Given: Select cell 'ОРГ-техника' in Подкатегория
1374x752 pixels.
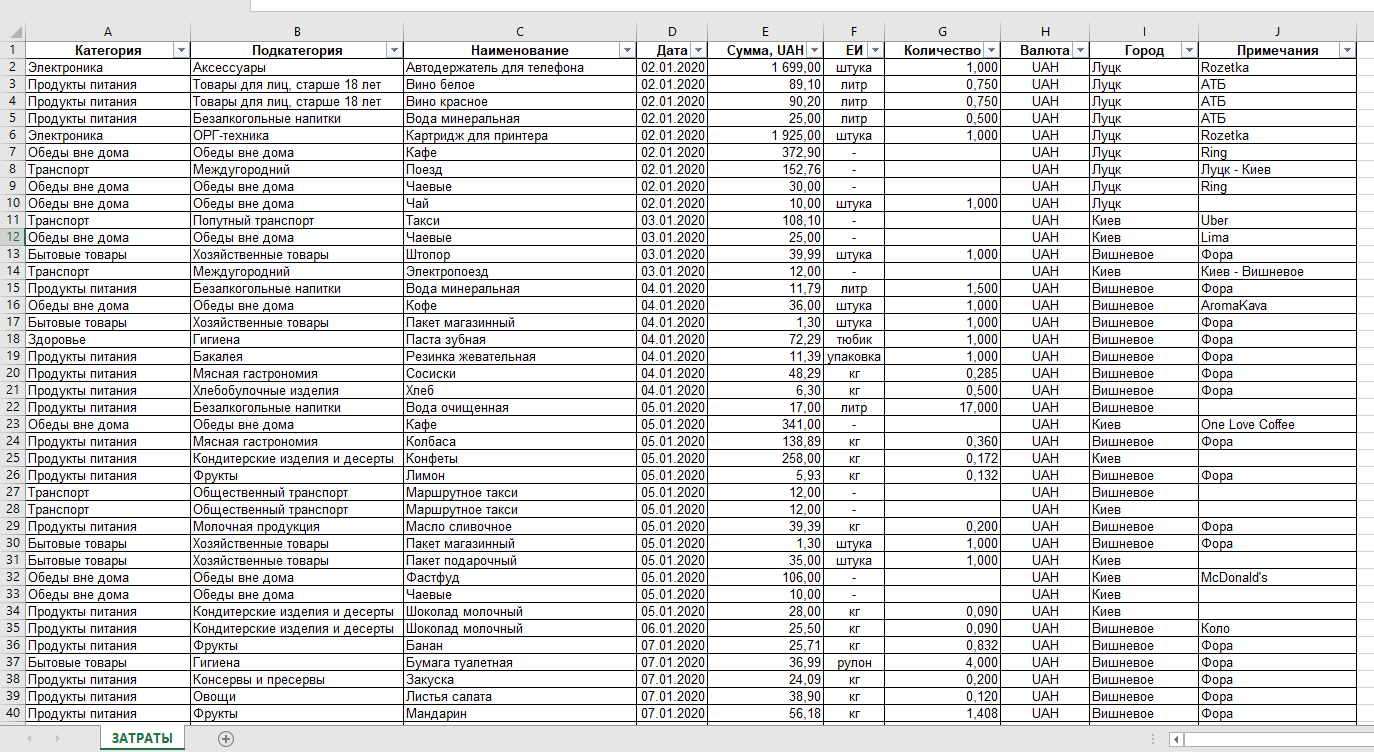Looking at the screenshot, I should click(297, 135).
